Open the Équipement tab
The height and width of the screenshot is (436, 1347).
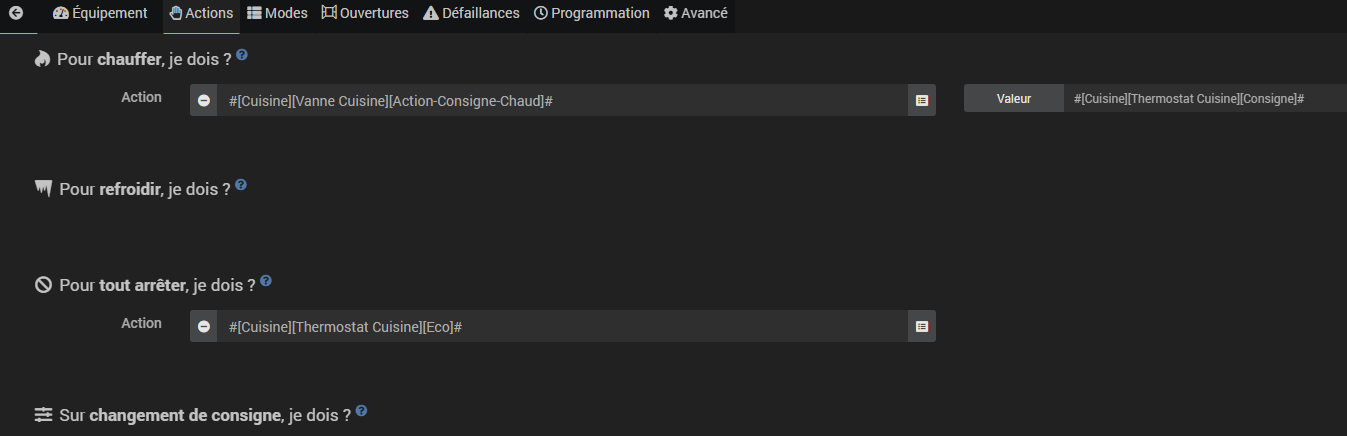[100, 14]
